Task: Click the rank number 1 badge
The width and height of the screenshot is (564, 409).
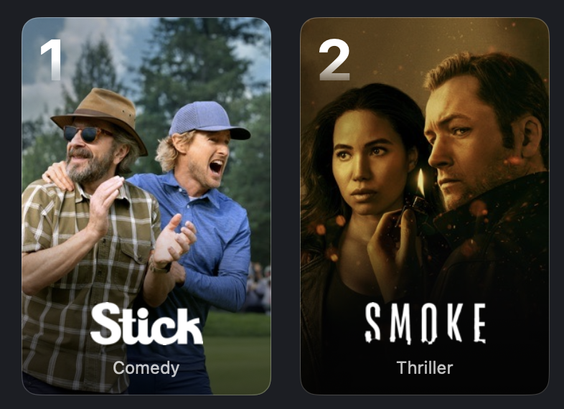Action: click(51, 59)
